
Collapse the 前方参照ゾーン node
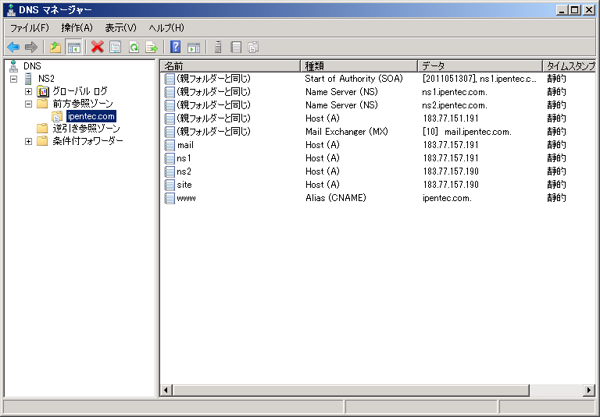(x=28, y=104)
